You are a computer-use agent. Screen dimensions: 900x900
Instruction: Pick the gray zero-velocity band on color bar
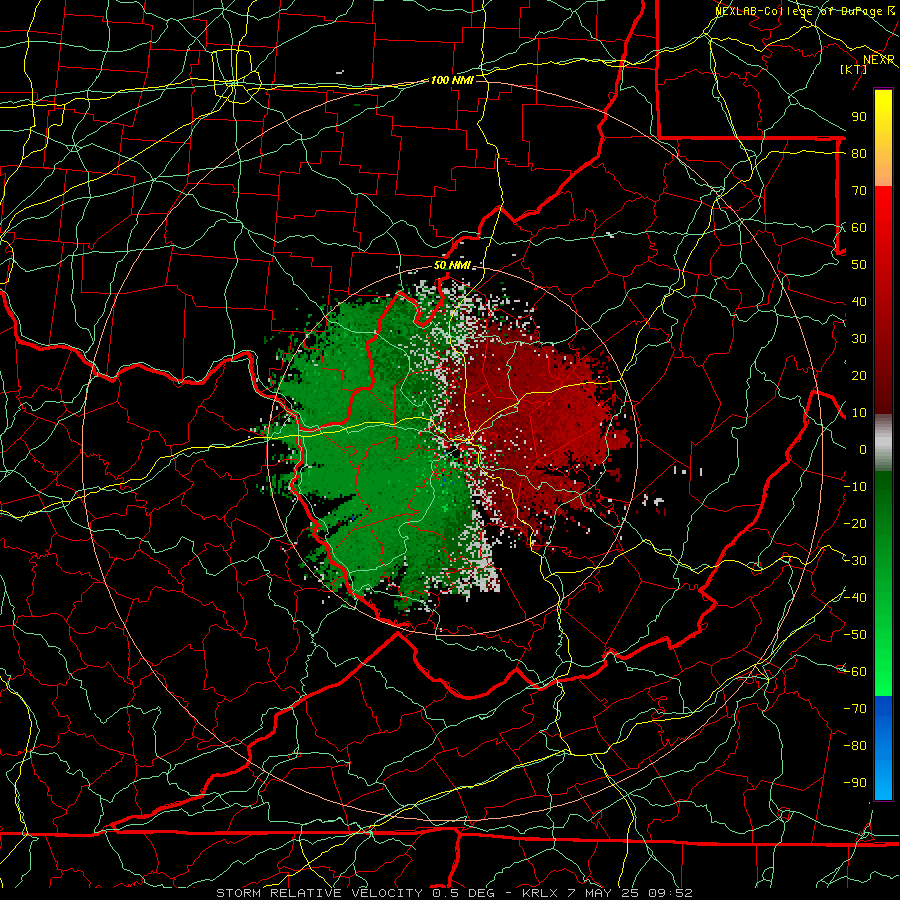pos(883,443)
